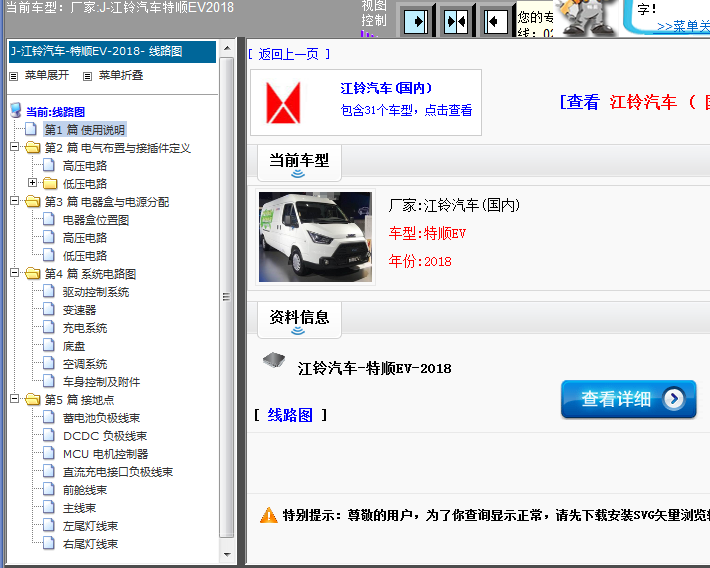Click the page icon beside DCDC 负极线束
The height and width of the screenshot is (568, 710).
[x=48, y=435]
